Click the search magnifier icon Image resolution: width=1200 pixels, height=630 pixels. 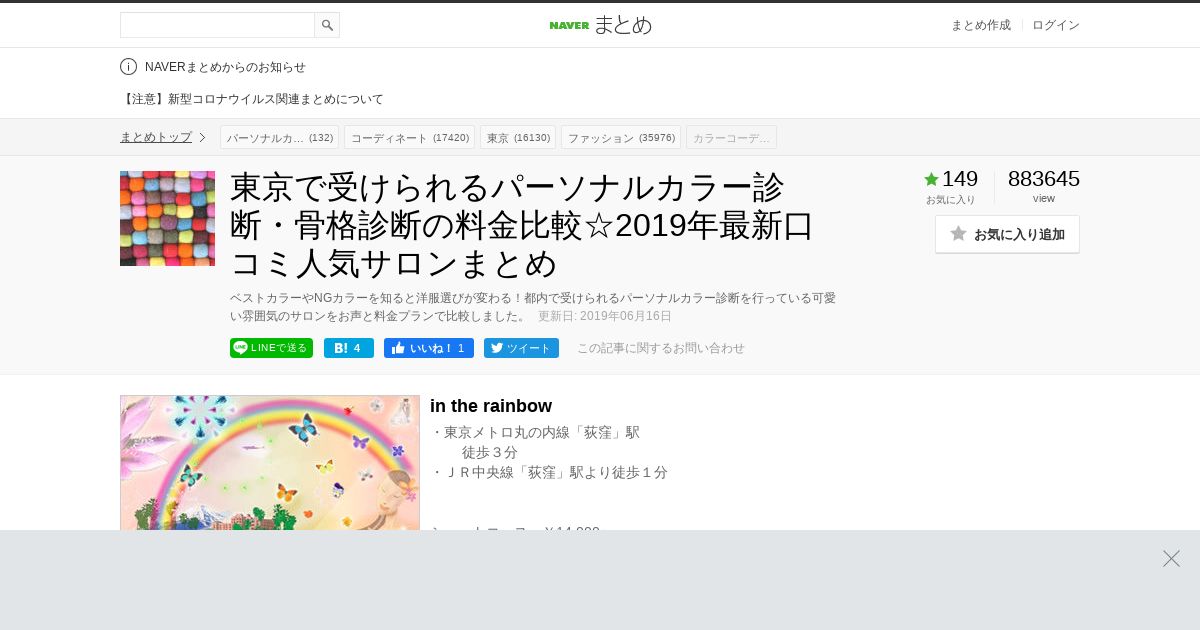(327, 25)
